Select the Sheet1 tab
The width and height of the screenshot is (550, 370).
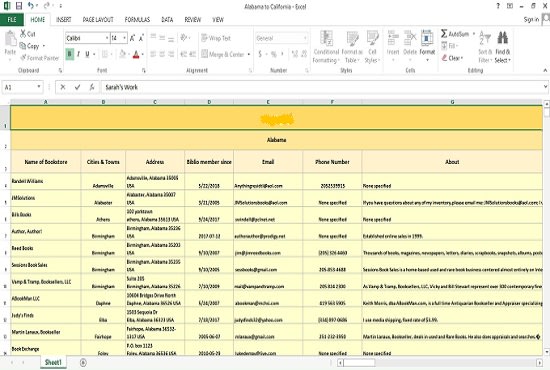(x=53, y=362)
